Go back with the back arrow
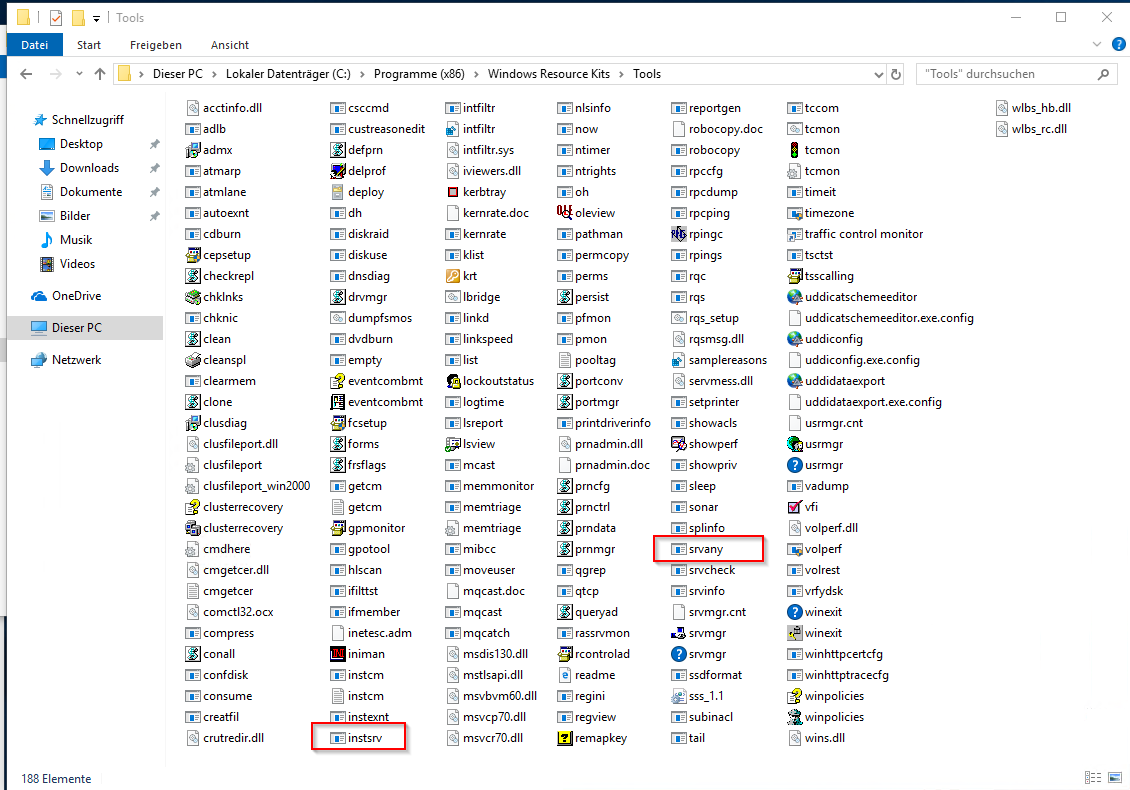 26,74
